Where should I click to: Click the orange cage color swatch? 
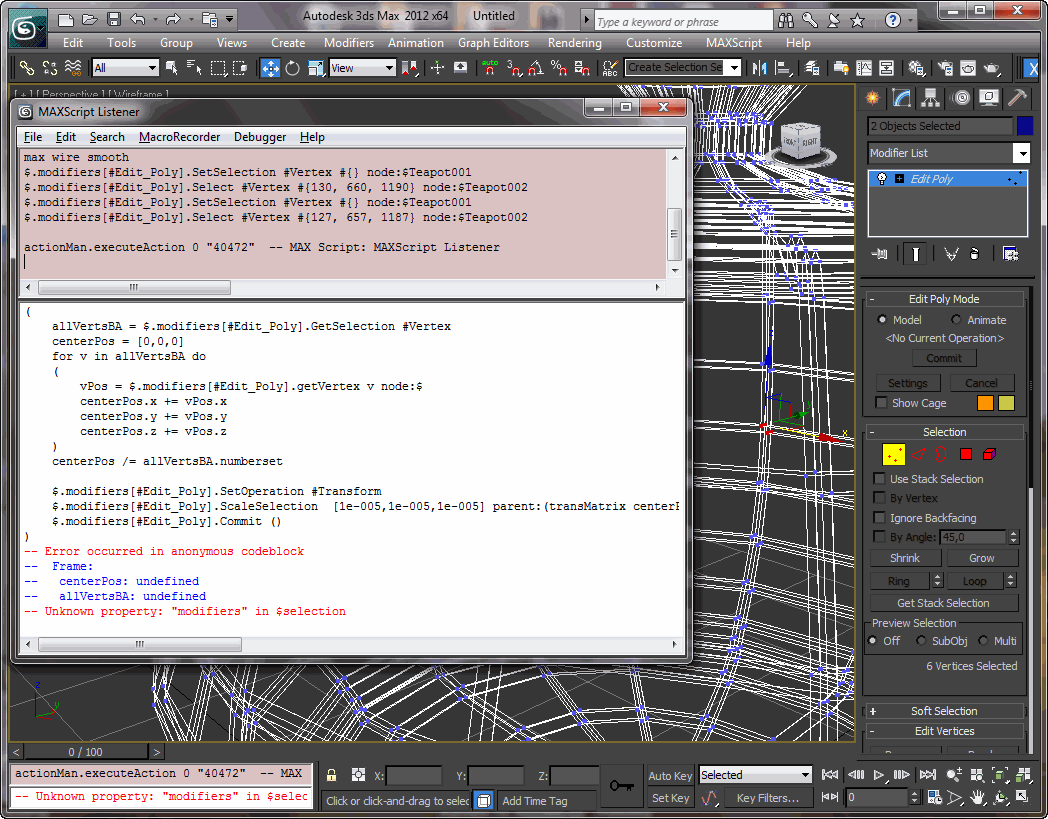(986, 404)
